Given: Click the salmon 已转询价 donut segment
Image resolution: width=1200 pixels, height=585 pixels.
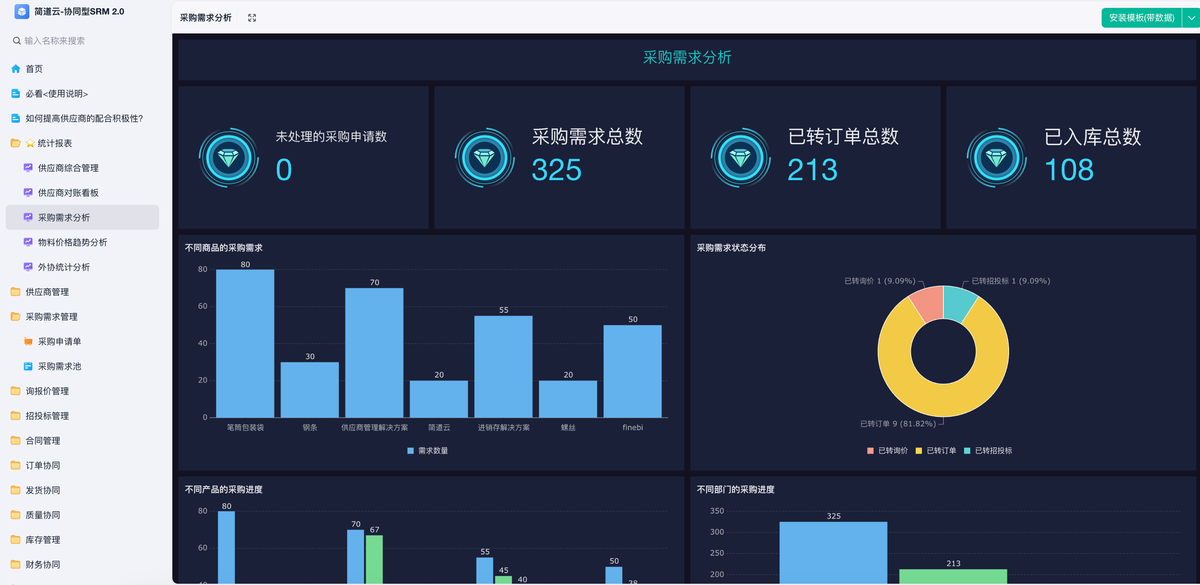Looking at the screenshot, I should [927, 304].
